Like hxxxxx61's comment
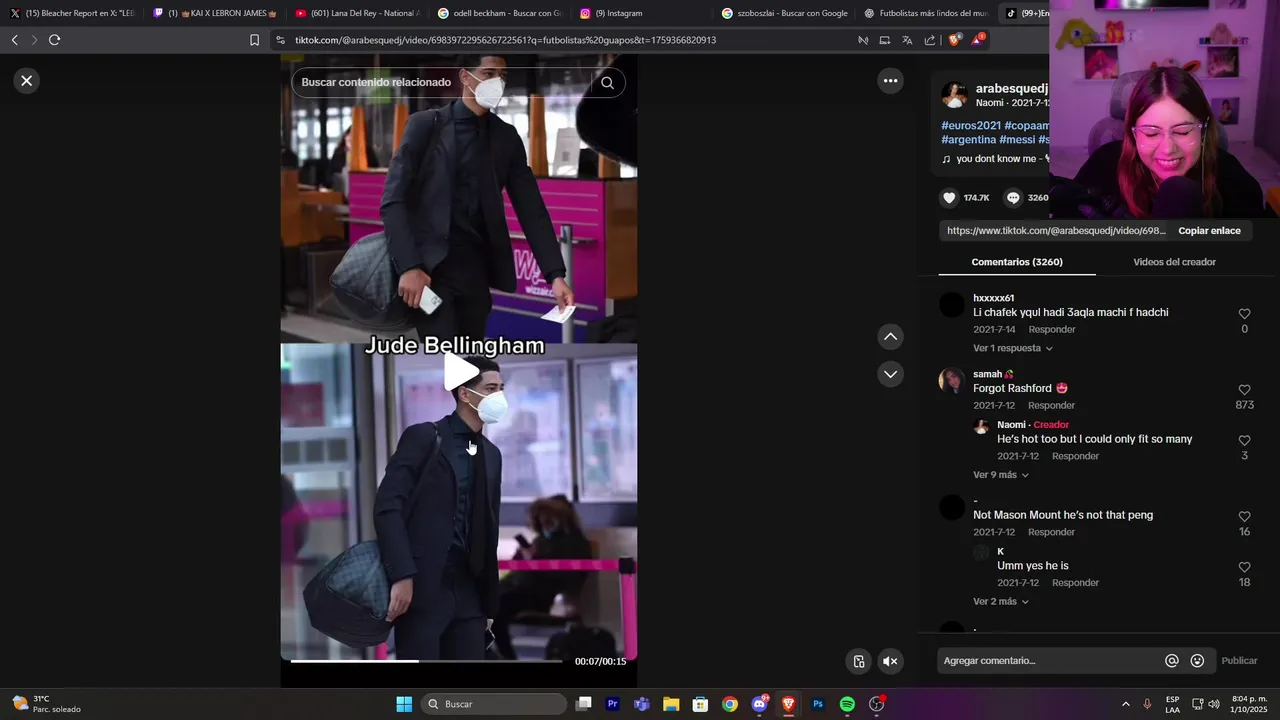This screenshot has width=1280, height=720. (1244, 314)
